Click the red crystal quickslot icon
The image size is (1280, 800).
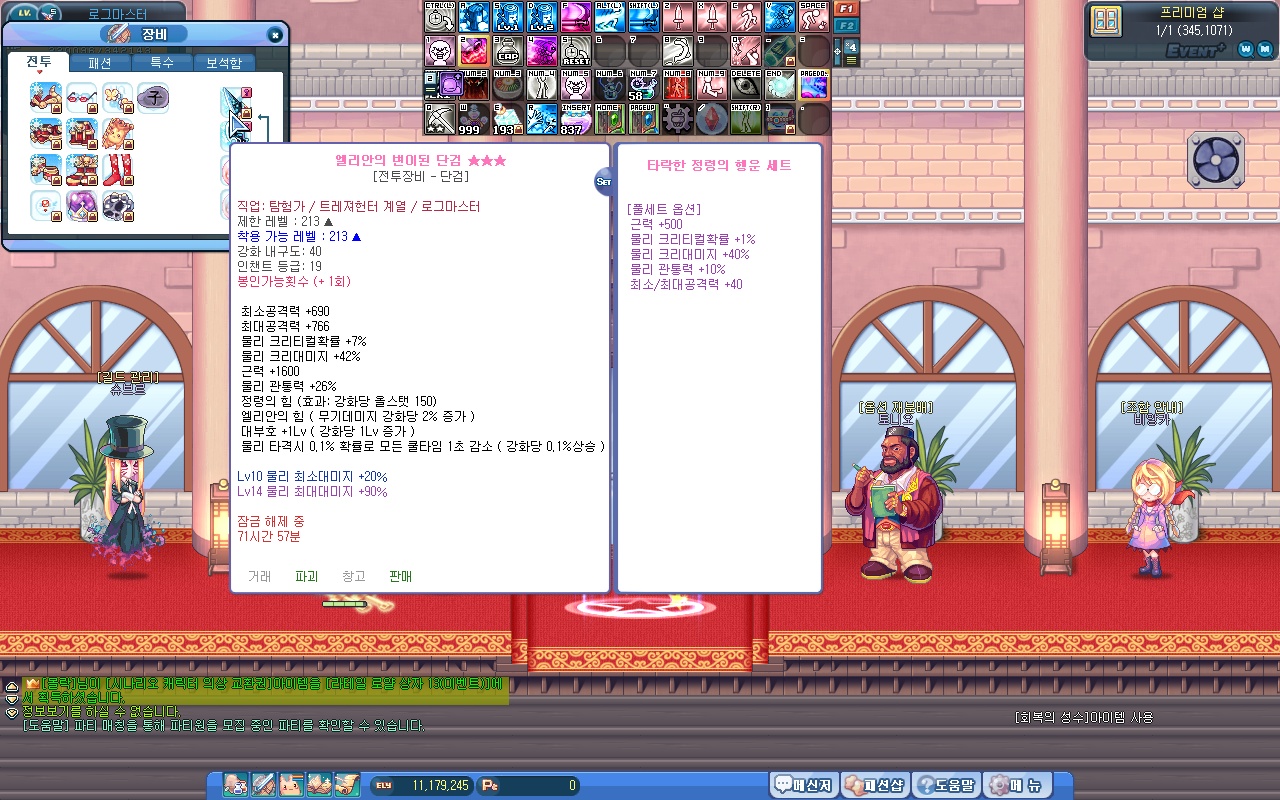[711, 119]
